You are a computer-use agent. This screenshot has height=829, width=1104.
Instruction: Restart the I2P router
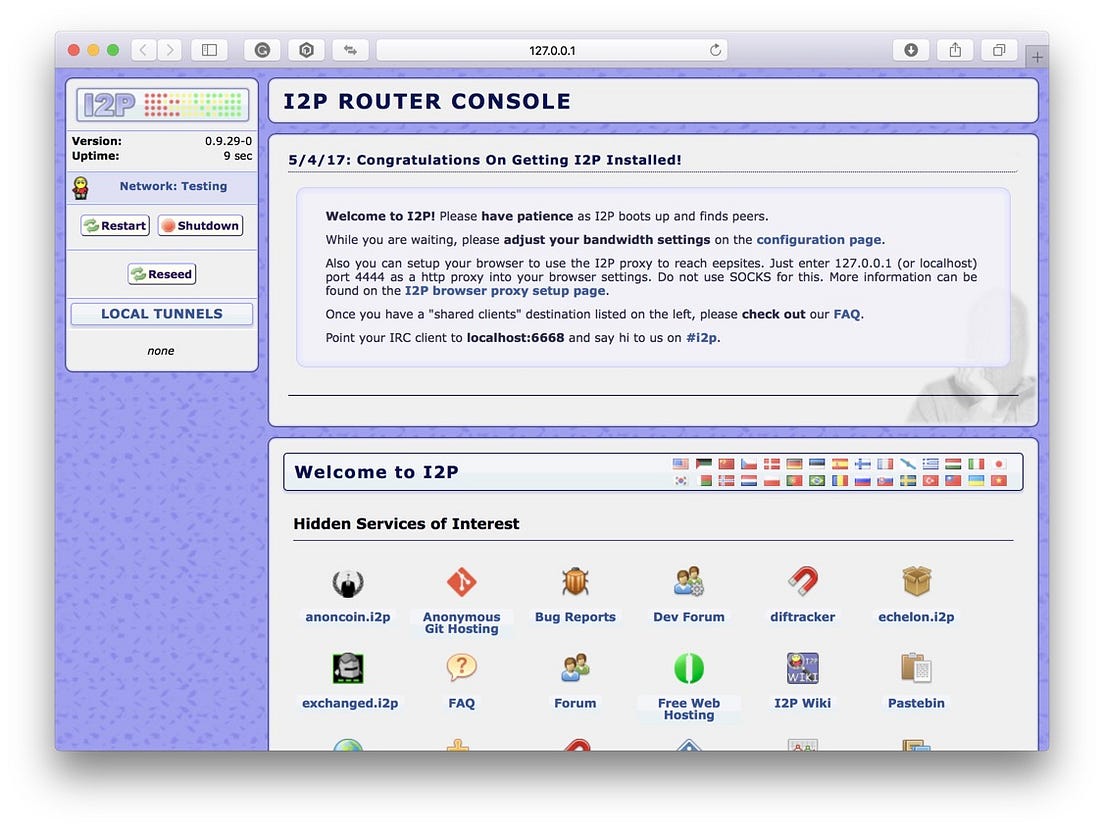click(x=115, y=225)
